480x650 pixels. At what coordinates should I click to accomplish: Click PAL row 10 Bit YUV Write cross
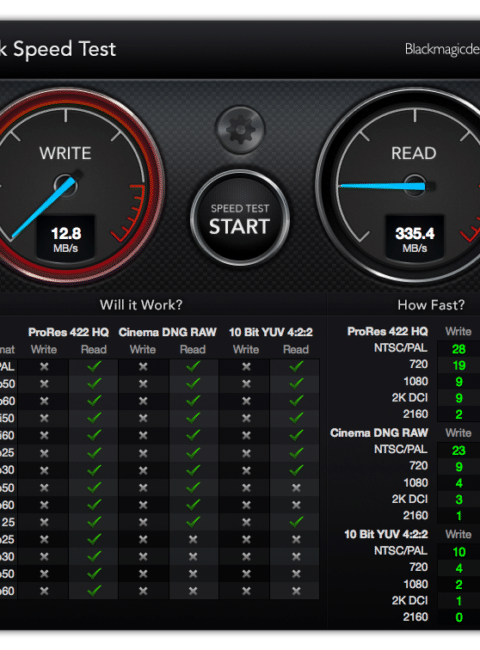[x=246, y=367]
